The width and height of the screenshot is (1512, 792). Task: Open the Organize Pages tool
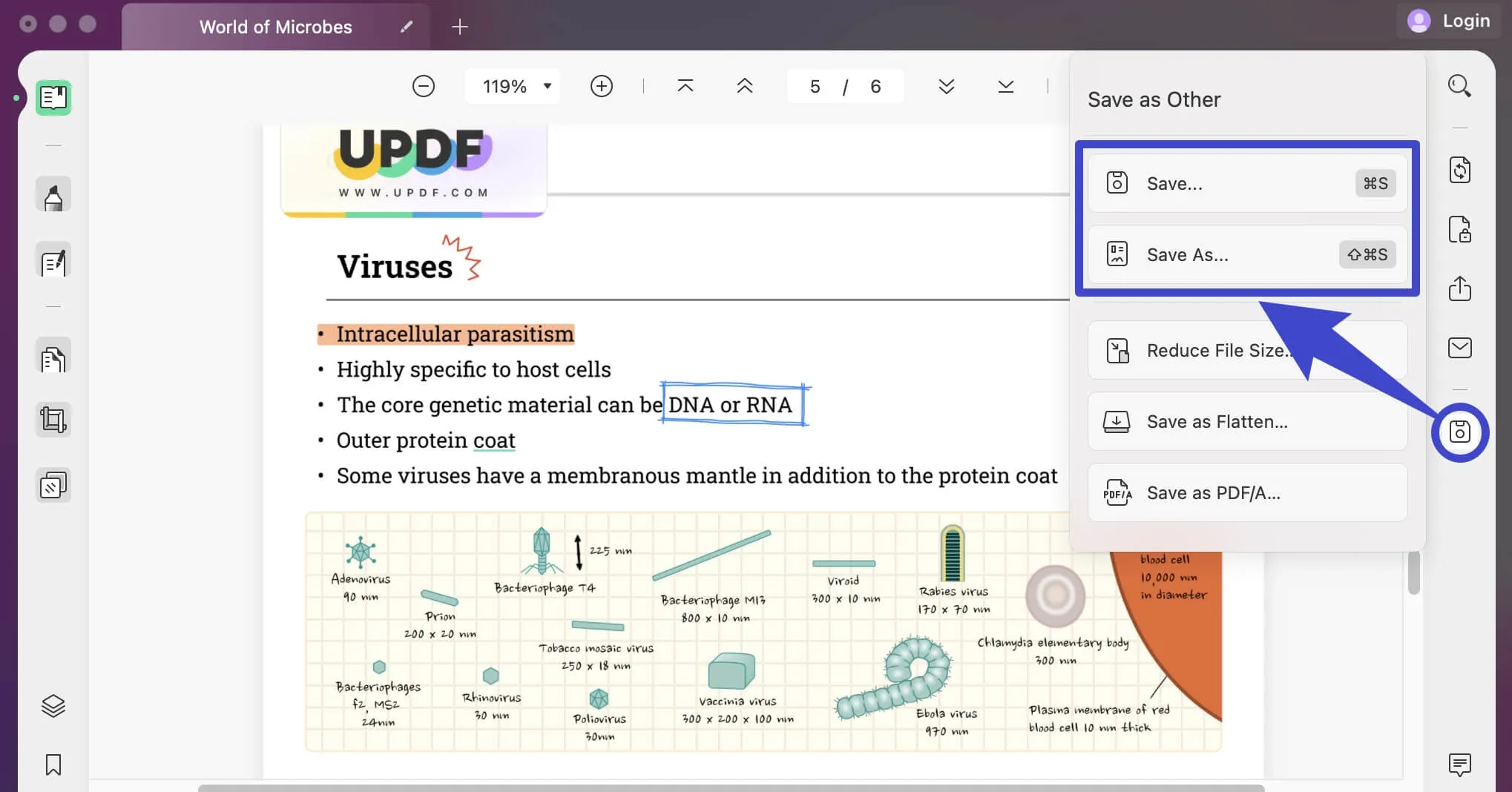[53, 484]
